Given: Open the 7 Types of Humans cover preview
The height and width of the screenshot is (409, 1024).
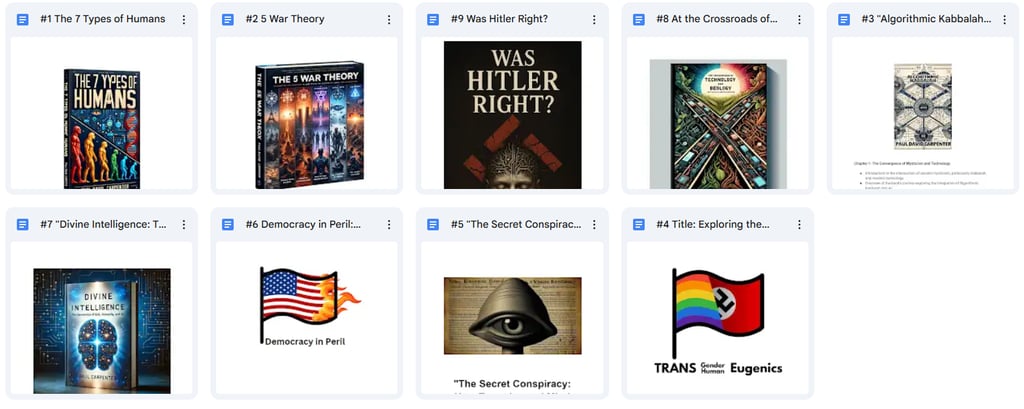Looking at the screenshot, I should [102, 129].
